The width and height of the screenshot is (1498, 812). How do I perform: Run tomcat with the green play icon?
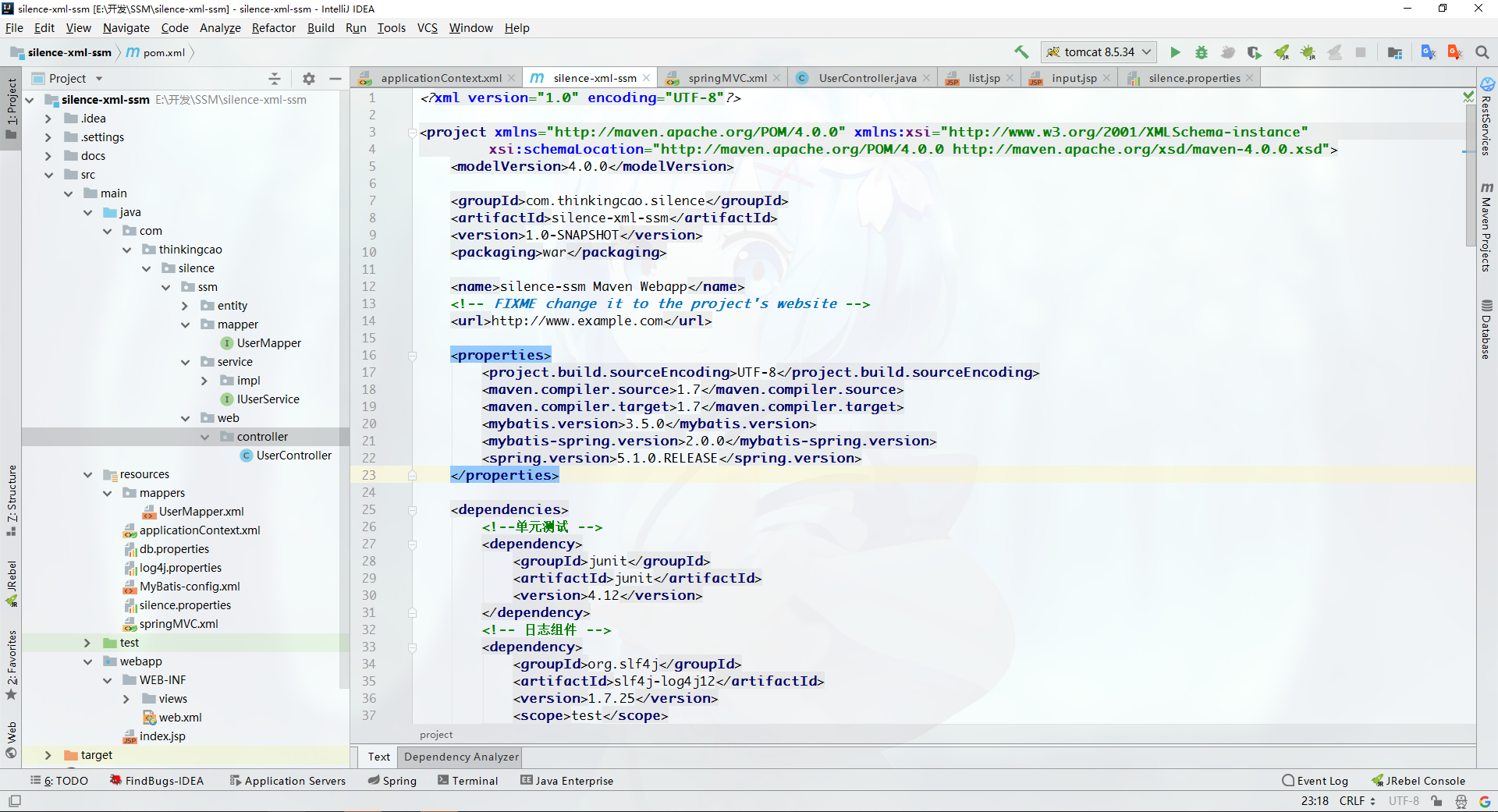tap(1175, 52)
